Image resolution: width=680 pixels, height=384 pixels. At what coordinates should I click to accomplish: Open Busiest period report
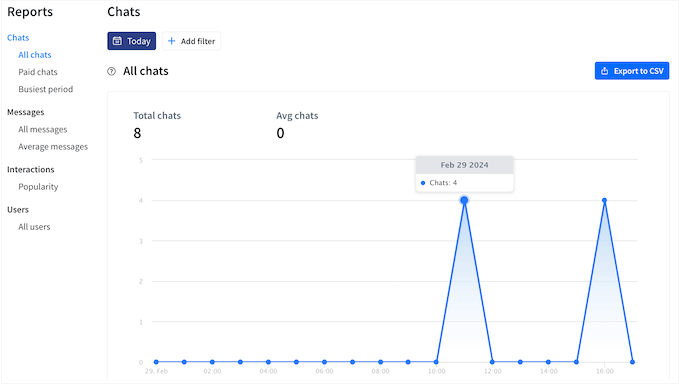click(x=46, y=89)
